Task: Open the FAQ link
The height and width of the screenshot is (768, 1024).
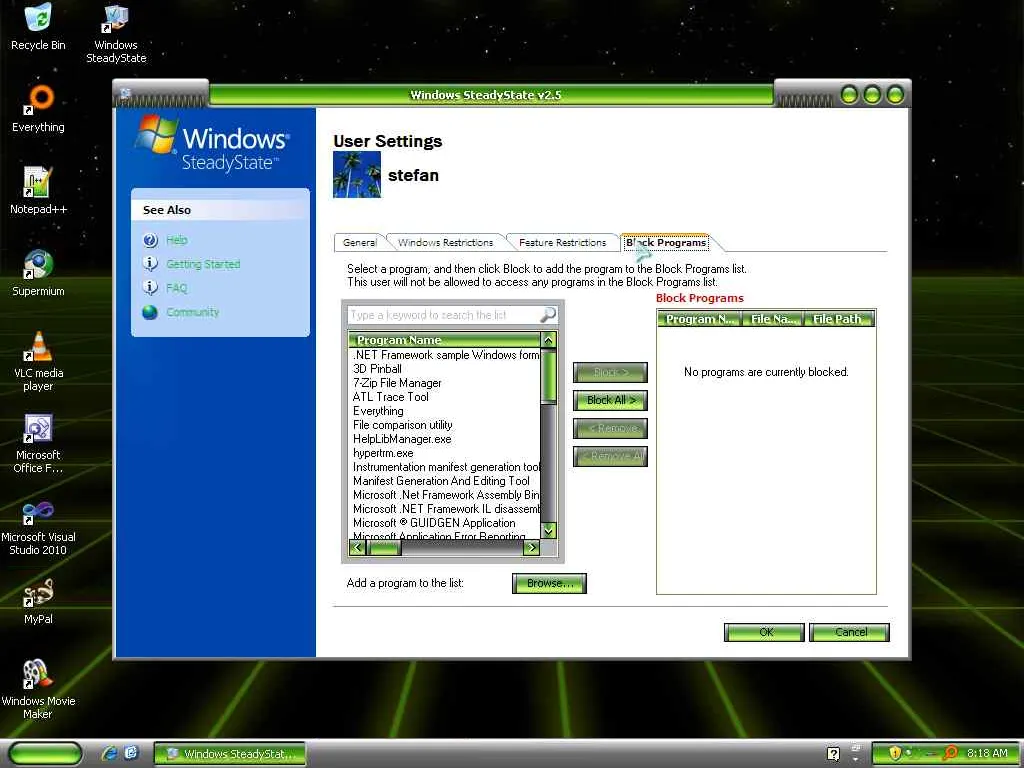Action: click(176, 288)
